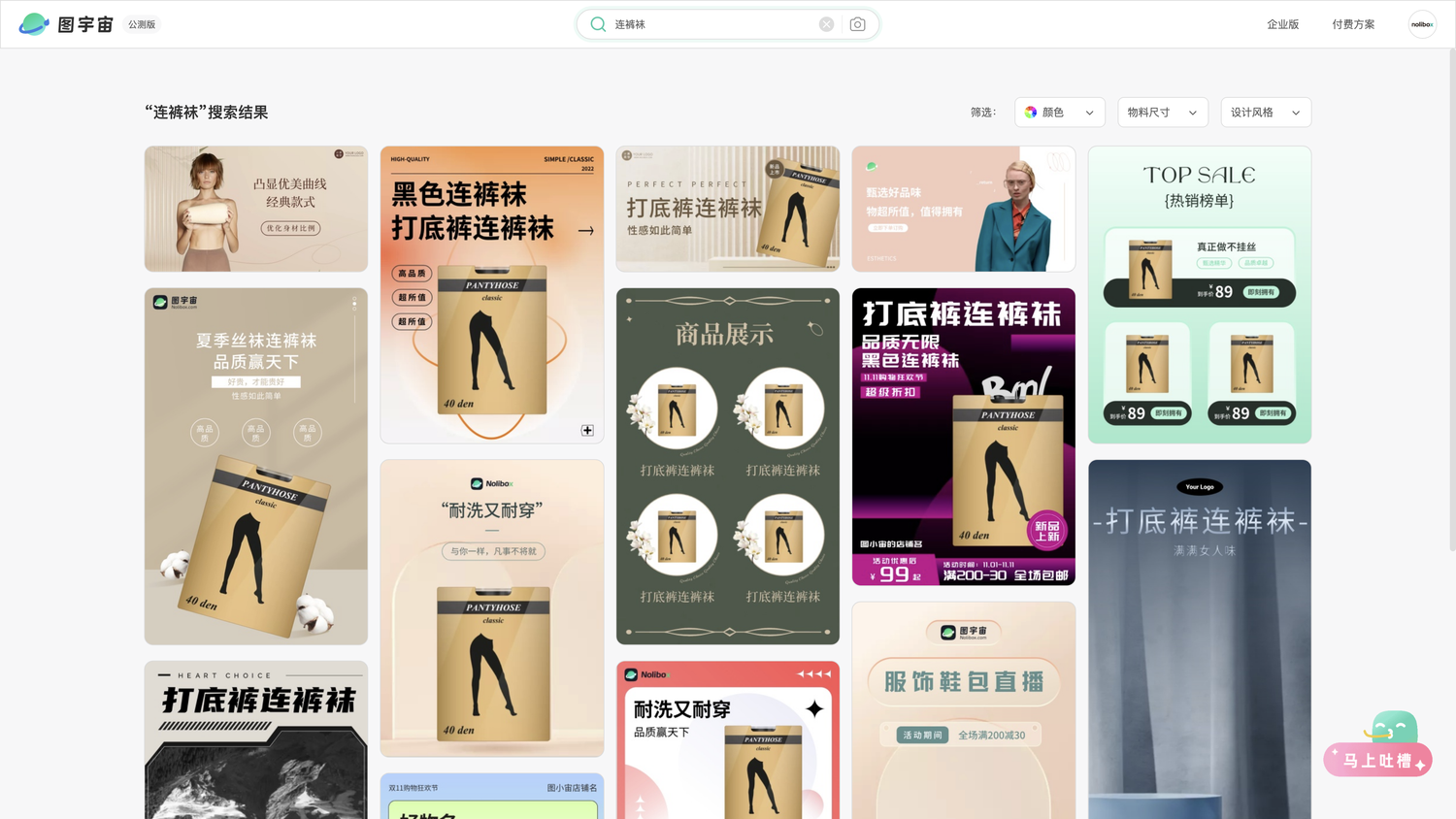The width and height of the screenshot is (1456, 819).
Task: Open the 黑色连裤袜 打底裤连裤袜 orange template
Action: [x=492, y=295]
